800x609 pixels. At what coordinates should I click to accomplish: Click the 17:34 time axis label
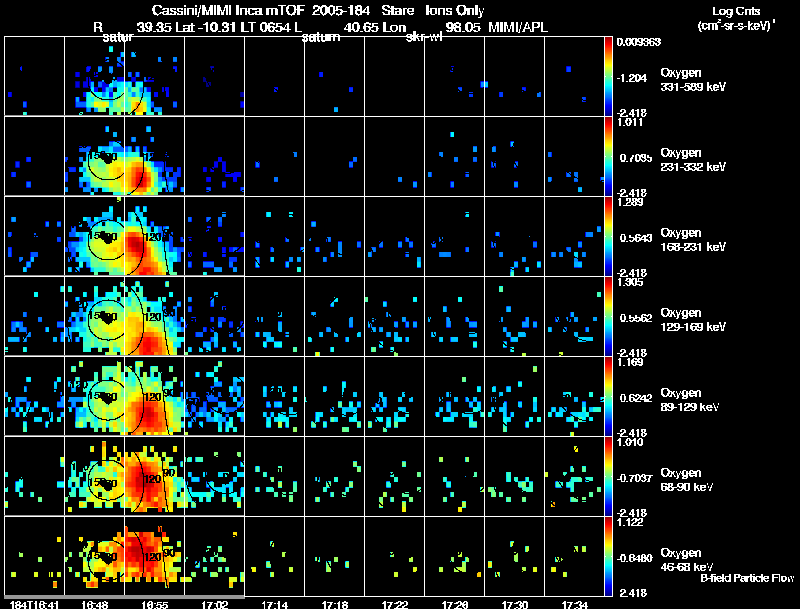pos(575,605)
